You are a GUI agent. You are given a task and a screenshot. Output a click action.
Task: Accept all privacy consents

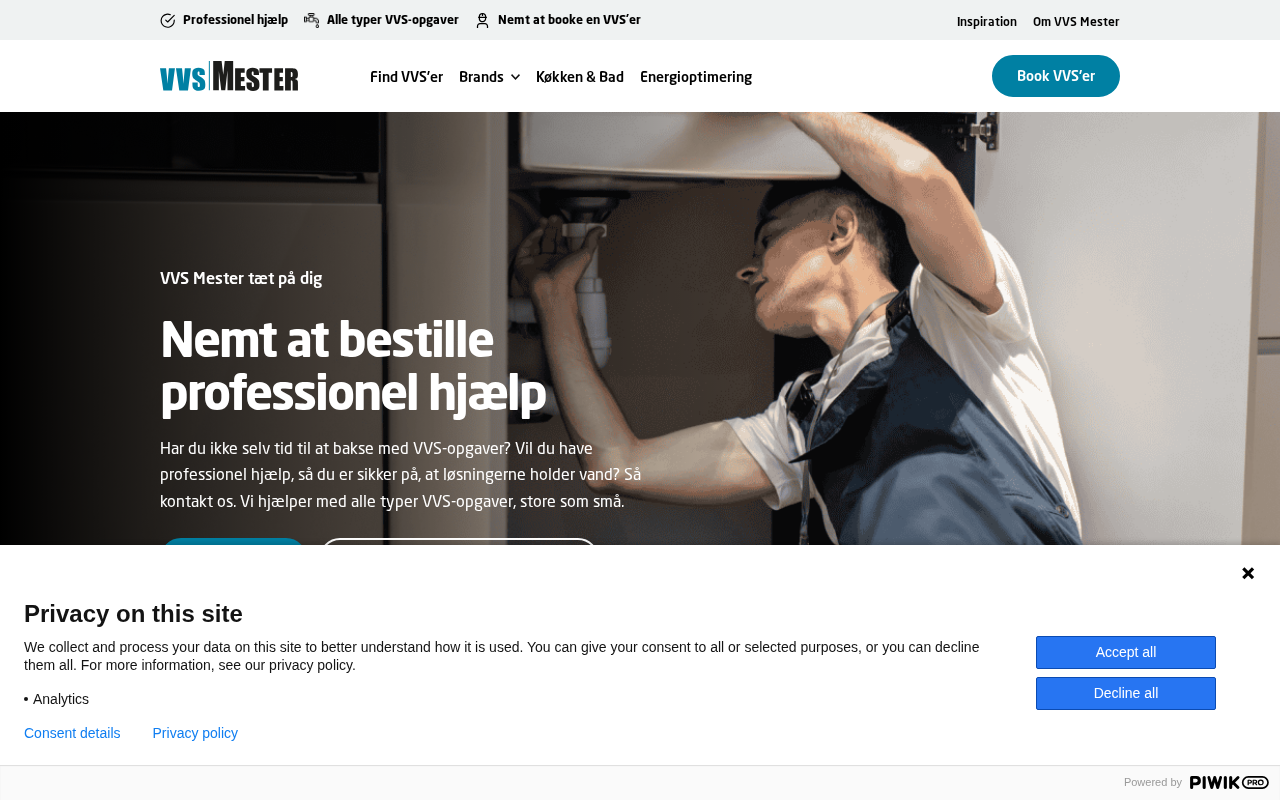tap(1126, 652)
